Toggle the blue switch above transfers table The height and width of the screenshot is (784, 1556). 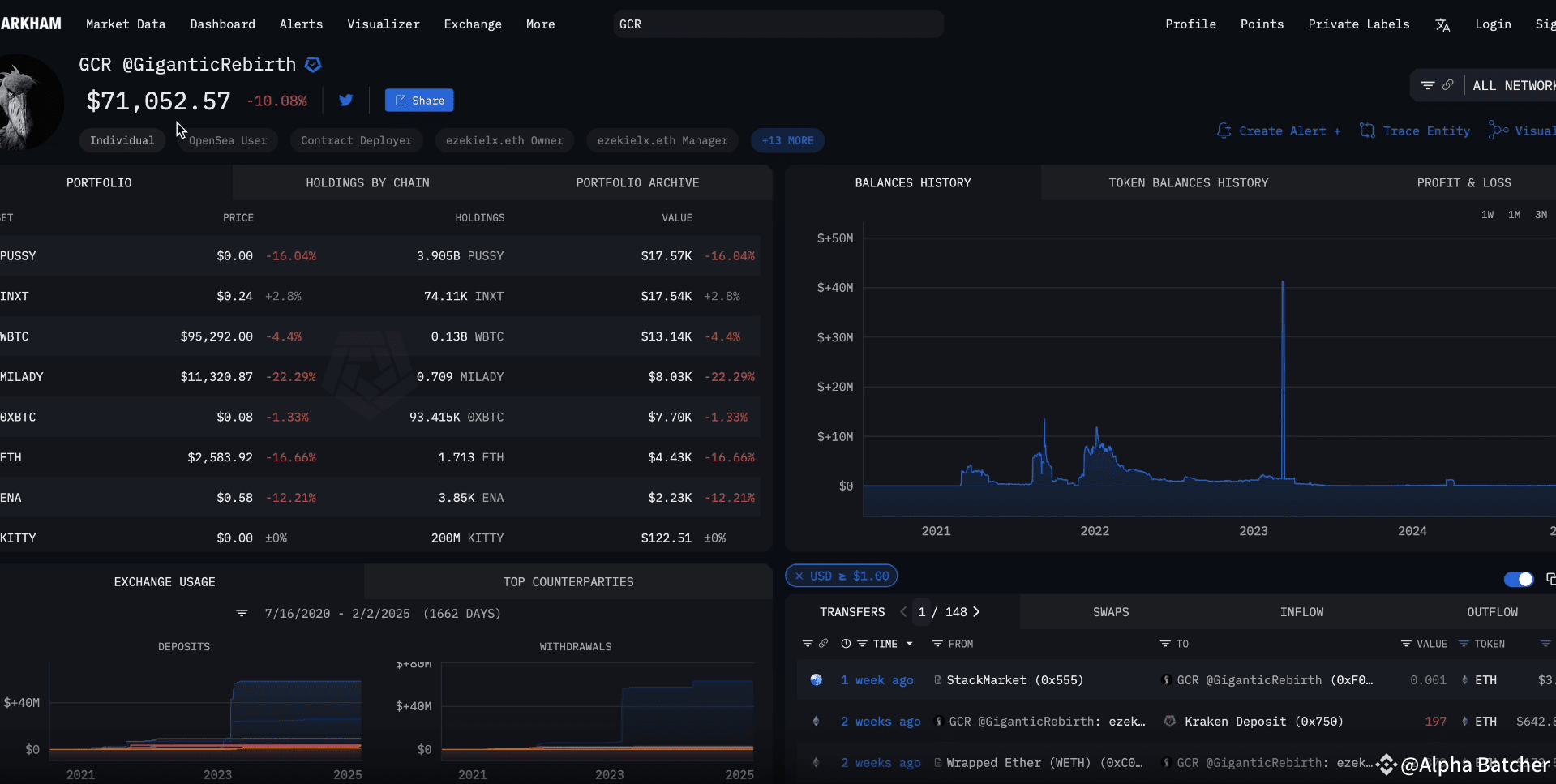[1519, 579]
